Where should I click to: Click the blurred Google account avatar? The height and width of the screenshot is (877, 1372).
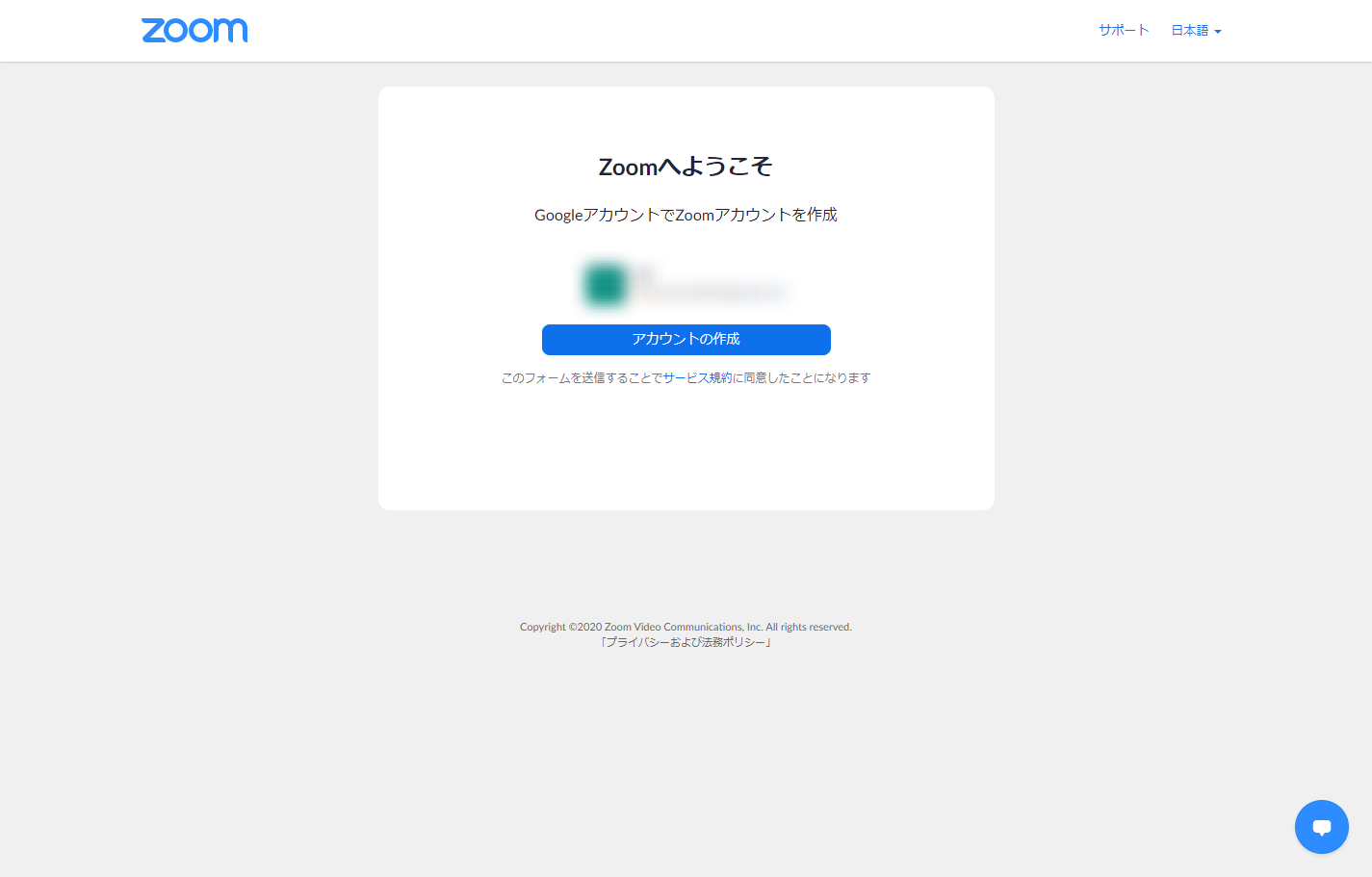[x=606, y=285]
